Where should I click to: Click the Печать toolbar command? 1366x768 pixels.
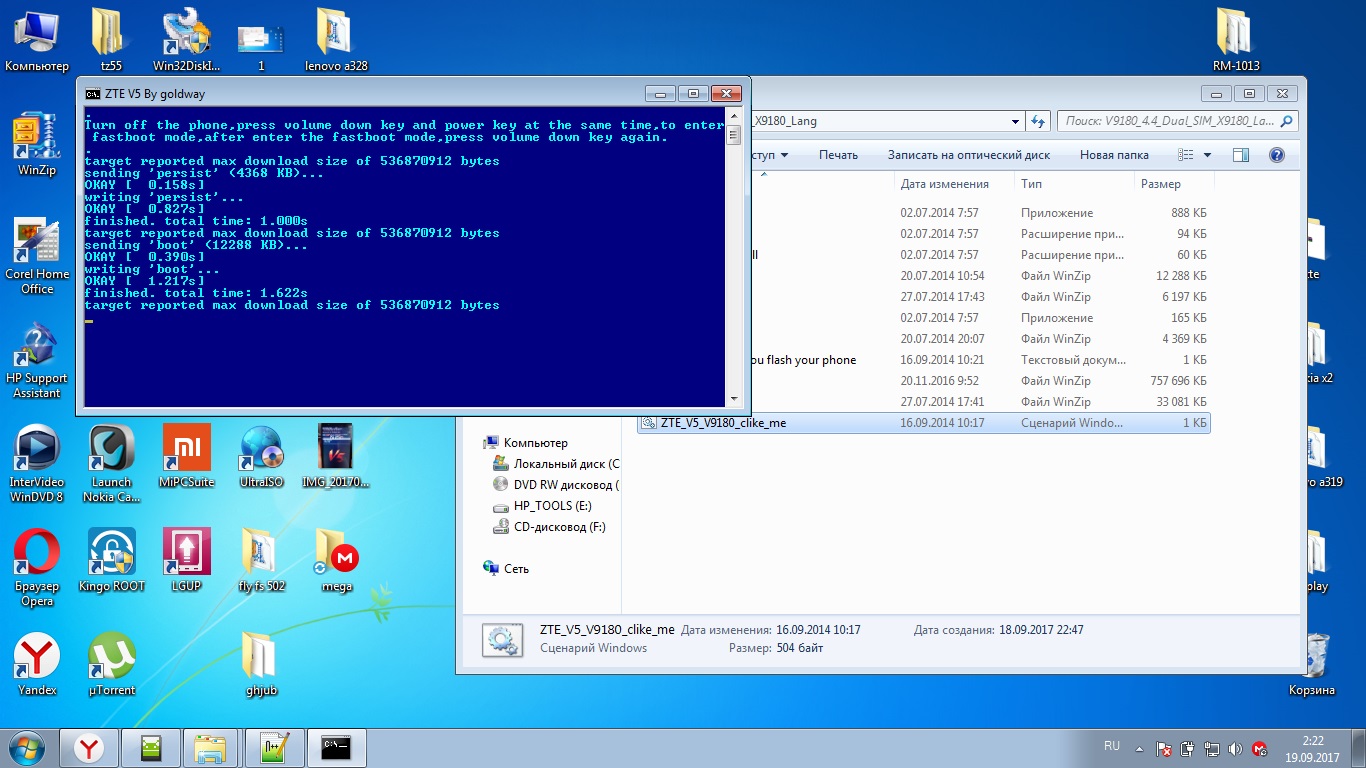(838, 155)
